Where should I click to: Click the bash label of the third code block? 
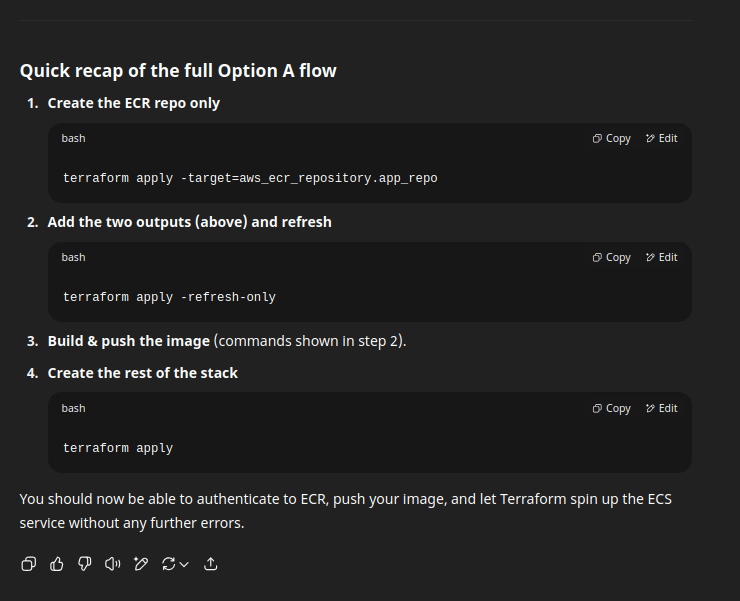pos(74,408)
